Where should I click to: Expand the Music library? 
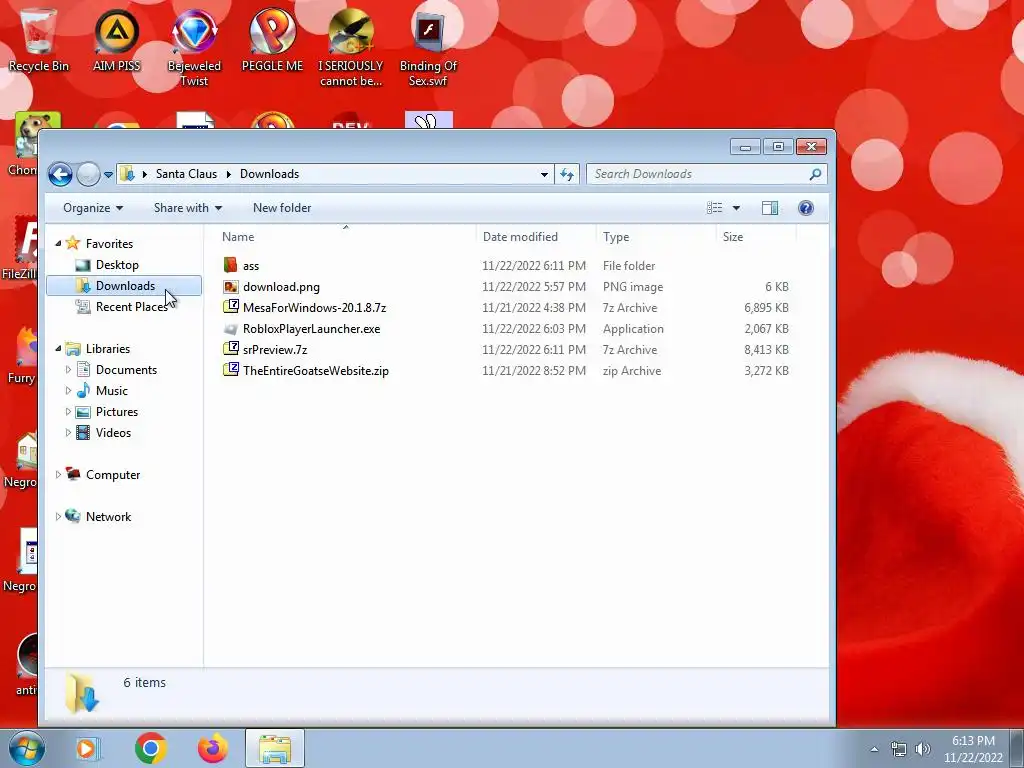pos(68,391)
